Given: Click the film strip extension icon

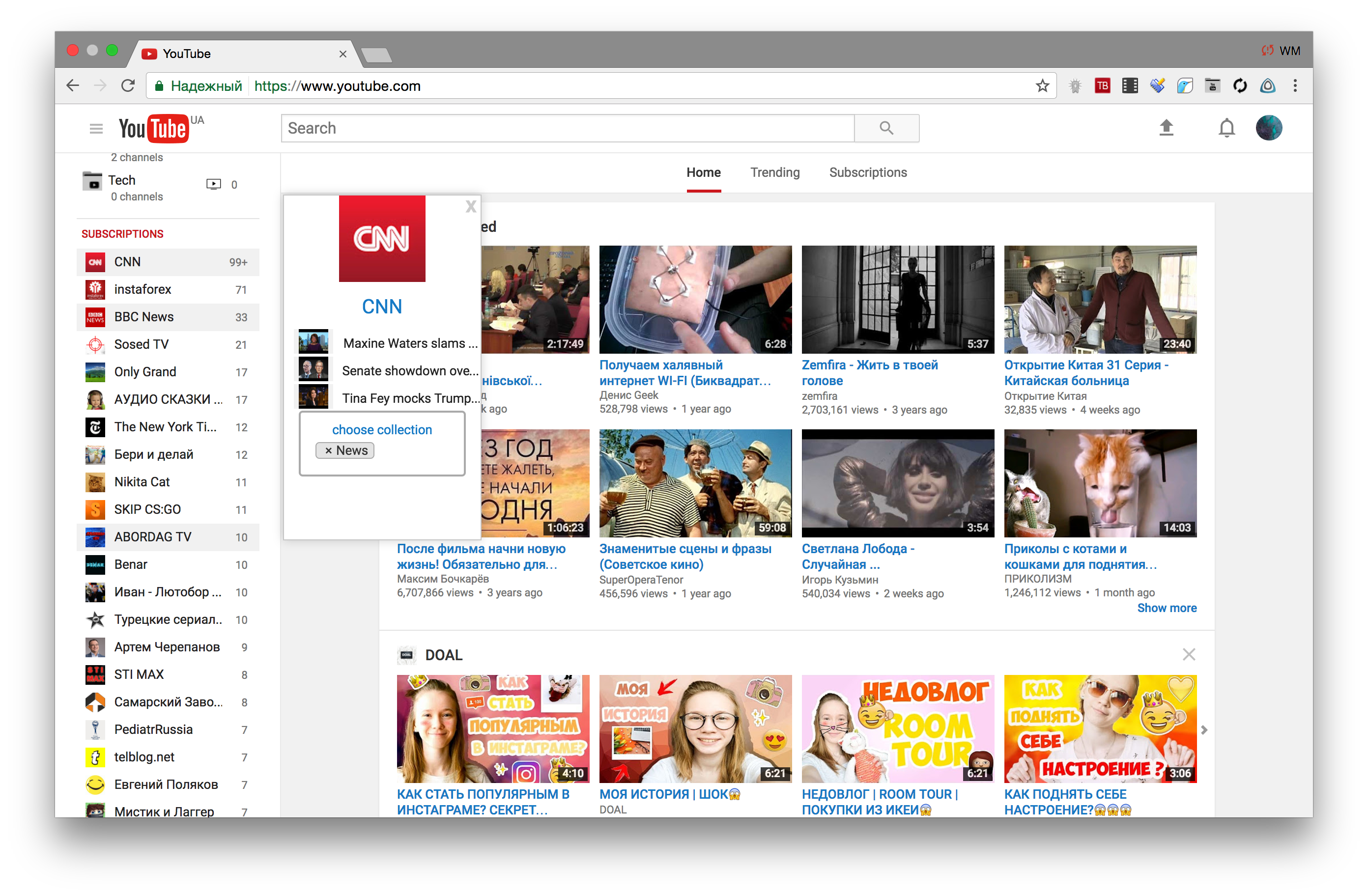Looking at the screenshot, I should click(x=1130, y=85).
